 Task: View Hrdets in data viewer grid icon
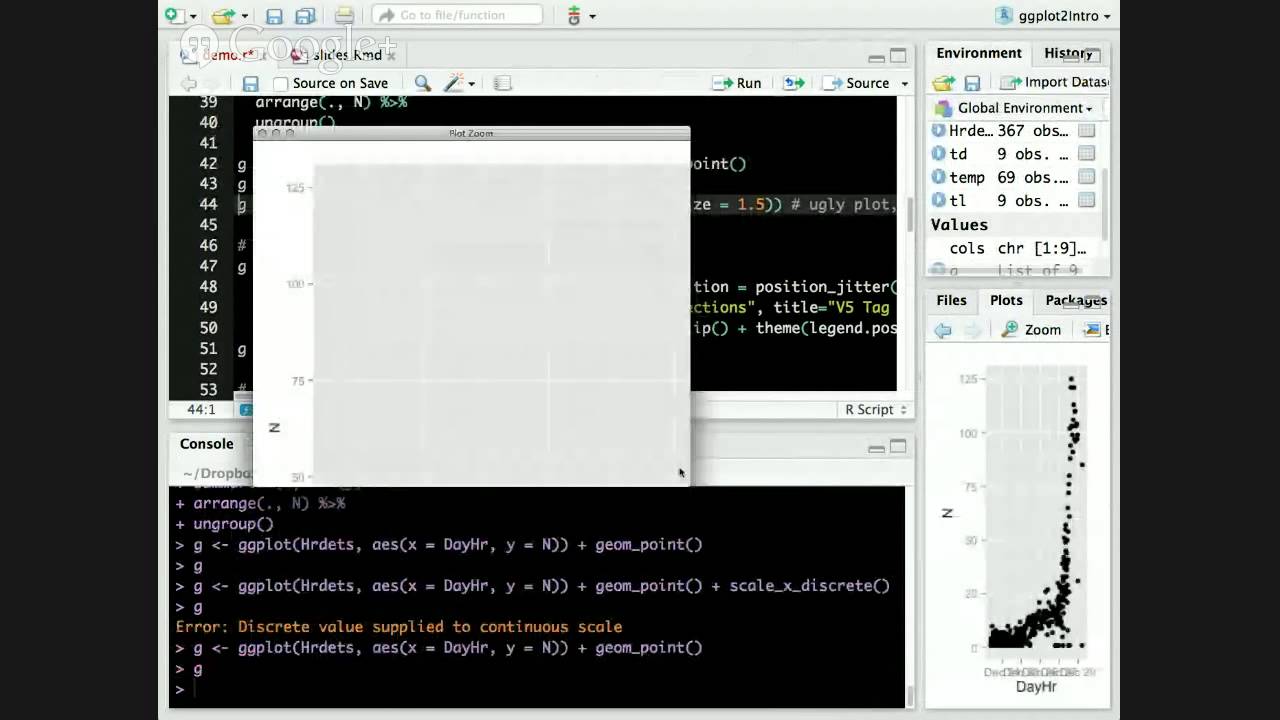coord(1086,130)
